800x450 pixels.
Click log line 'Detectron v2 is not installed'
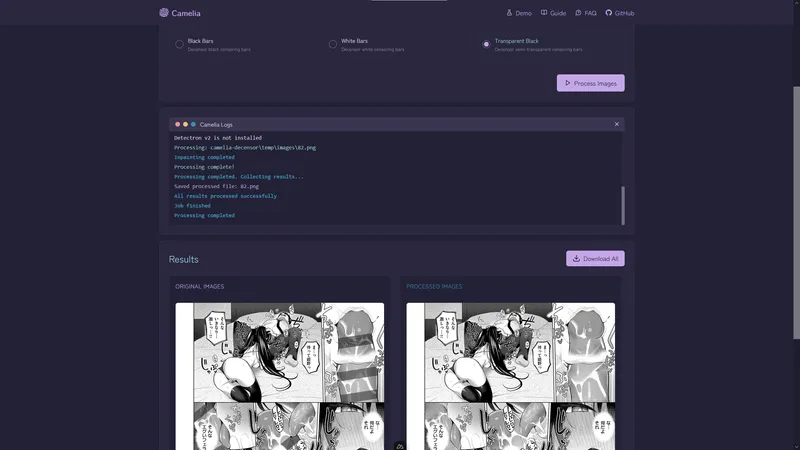218,138
